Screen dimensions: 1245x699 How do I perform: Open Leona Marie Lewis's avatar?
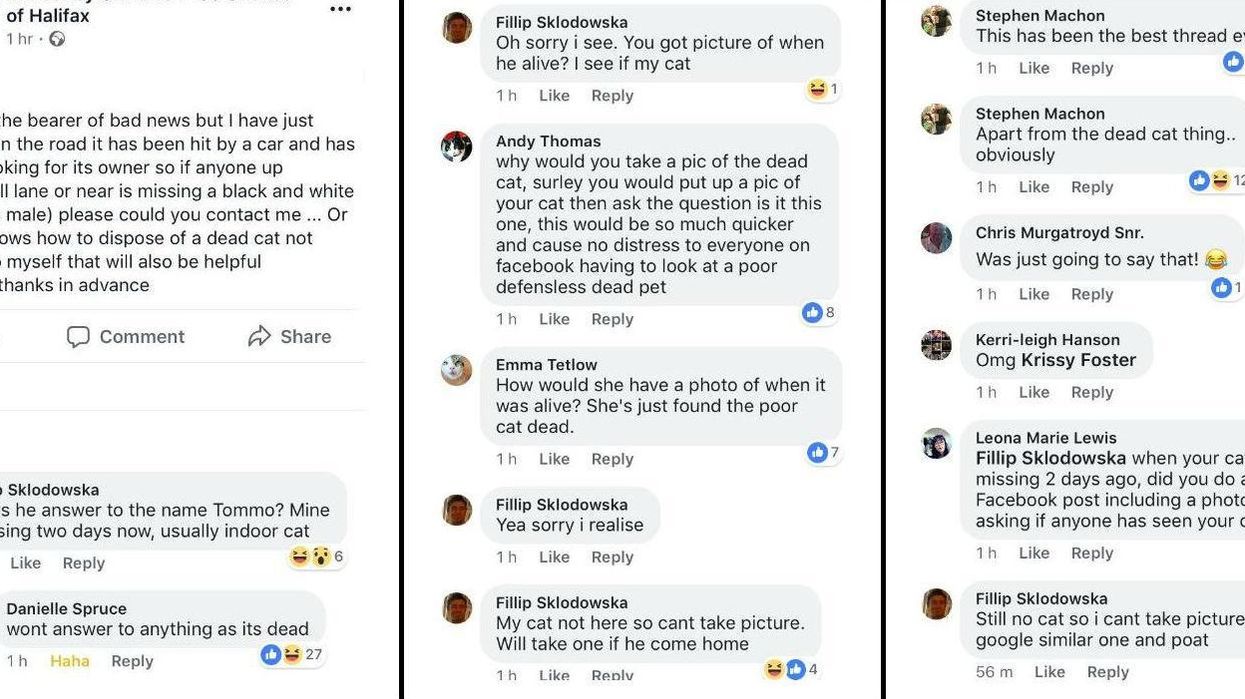pyautogui.click(x=937, y=443)
